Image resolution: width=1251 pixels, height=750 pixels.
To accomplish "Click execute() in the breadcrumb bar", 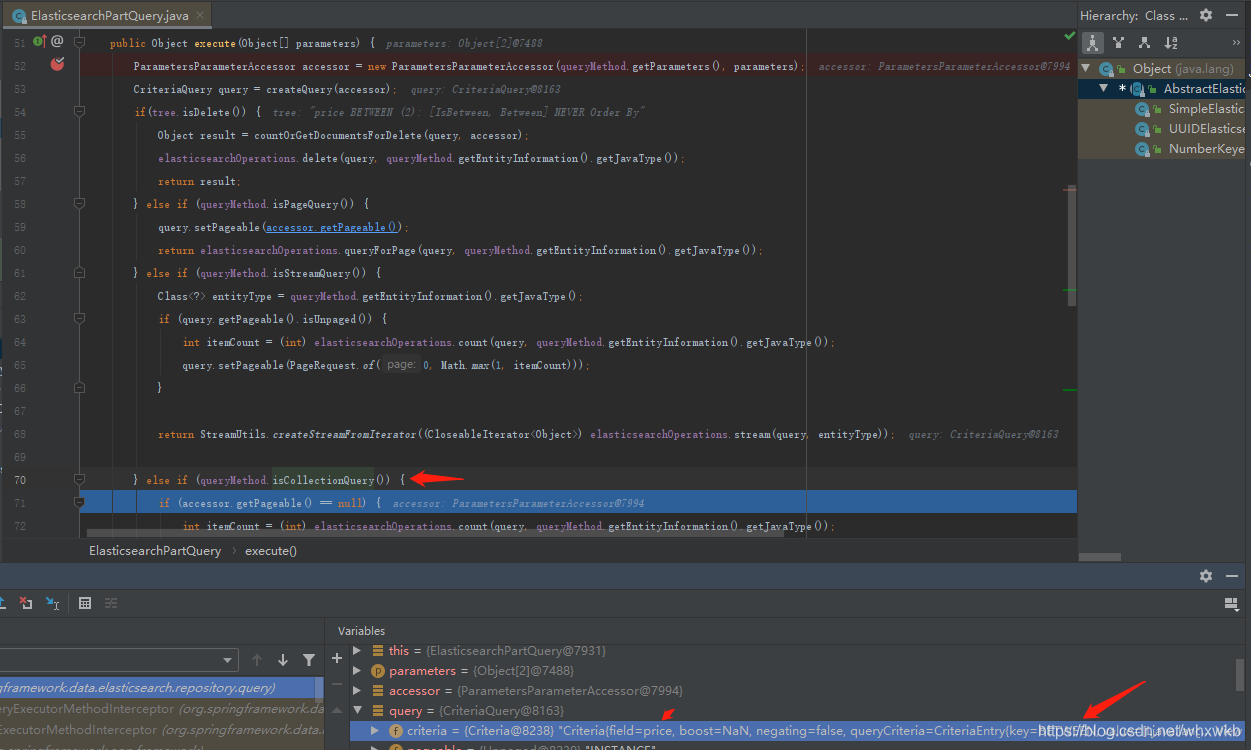I will [x=271, y=550].
